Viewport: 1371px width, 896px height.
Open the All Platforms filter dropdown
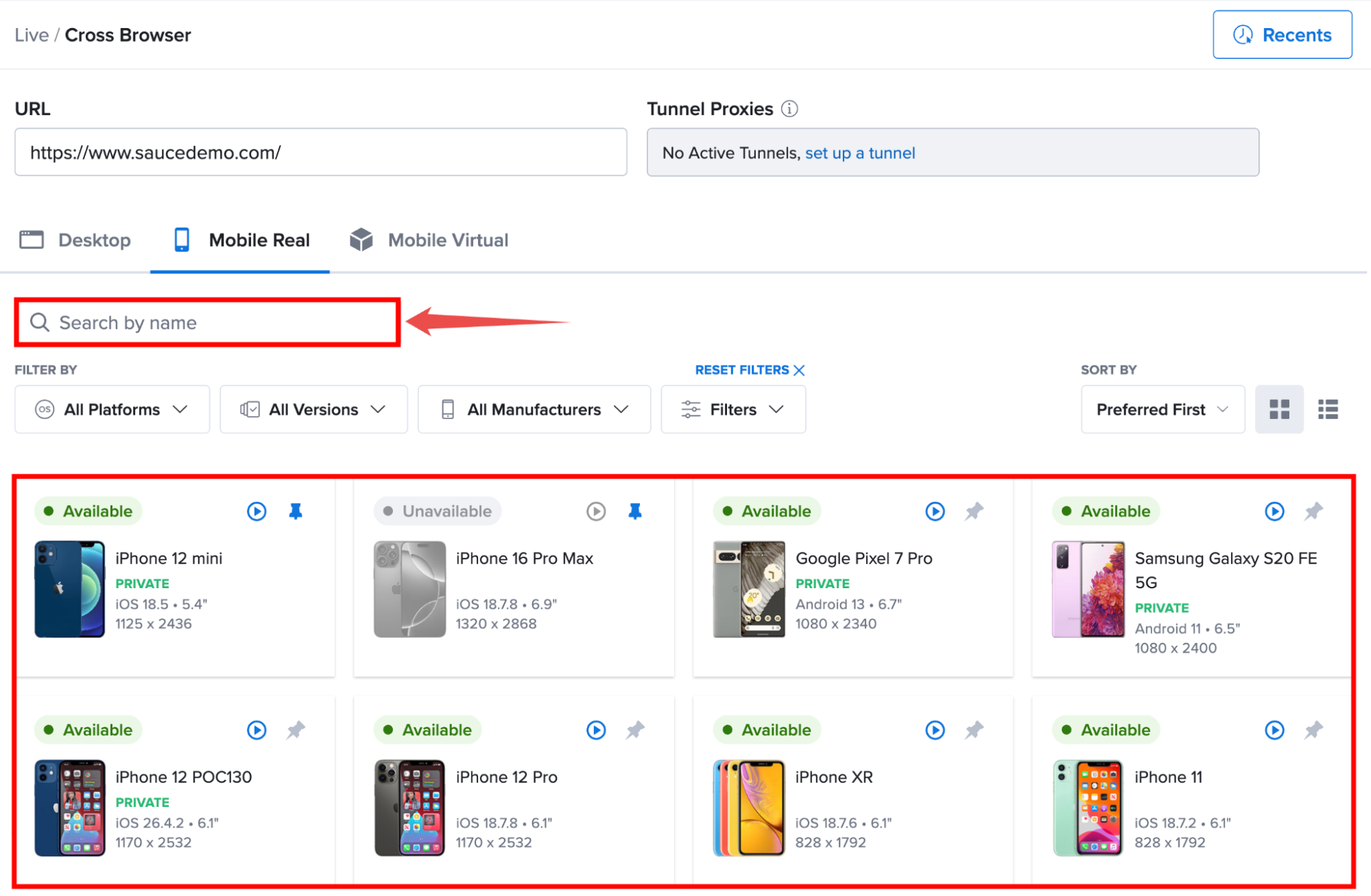[112, 409]
